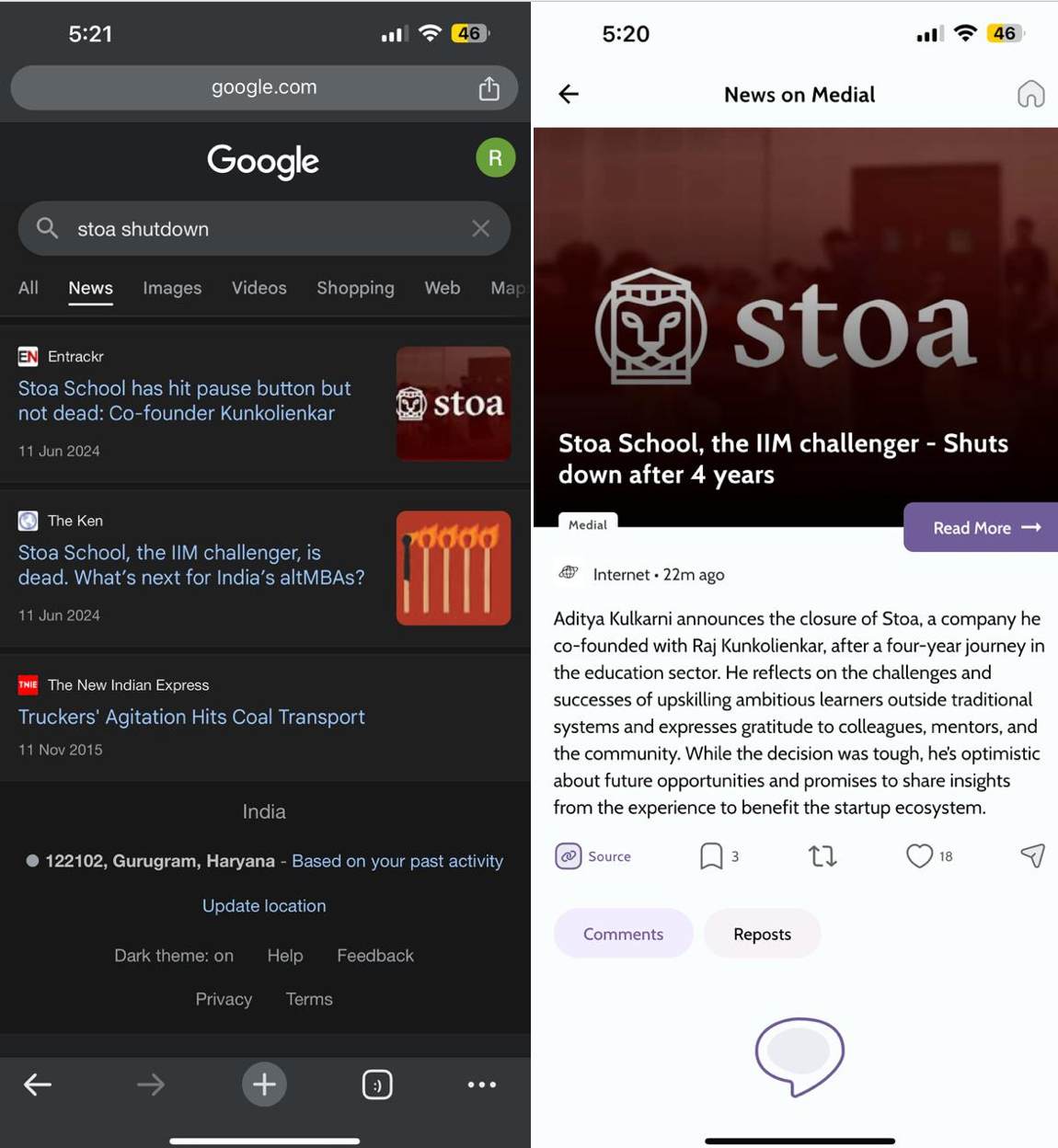Open Entrackr Stoa School article link

coord(185,401)
